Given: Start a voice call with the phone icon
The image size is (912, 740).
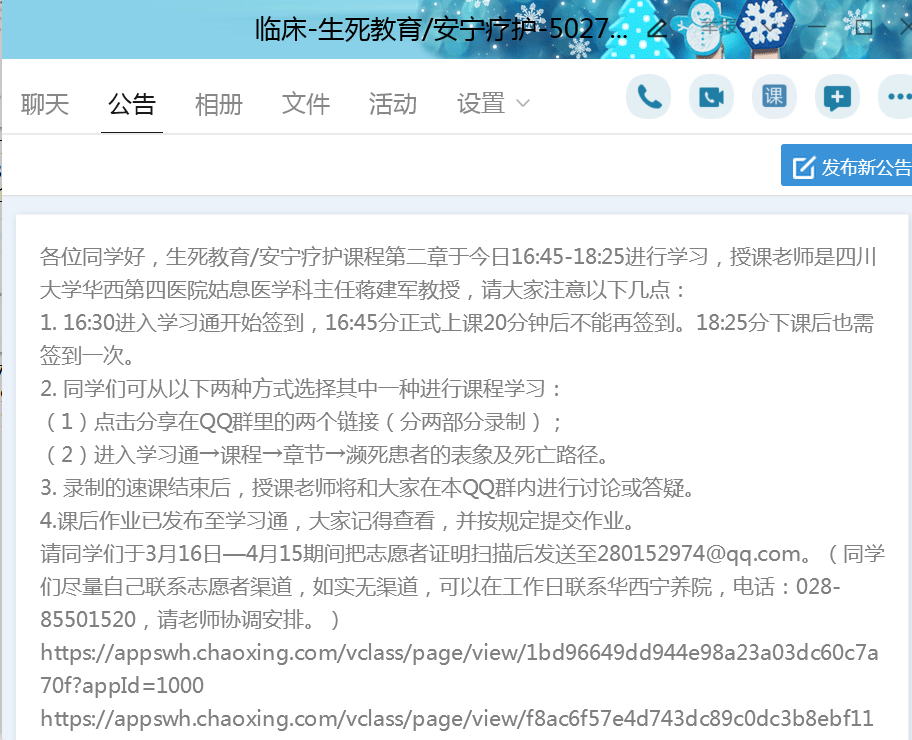Looking at the screenshot, I should 648,97.
